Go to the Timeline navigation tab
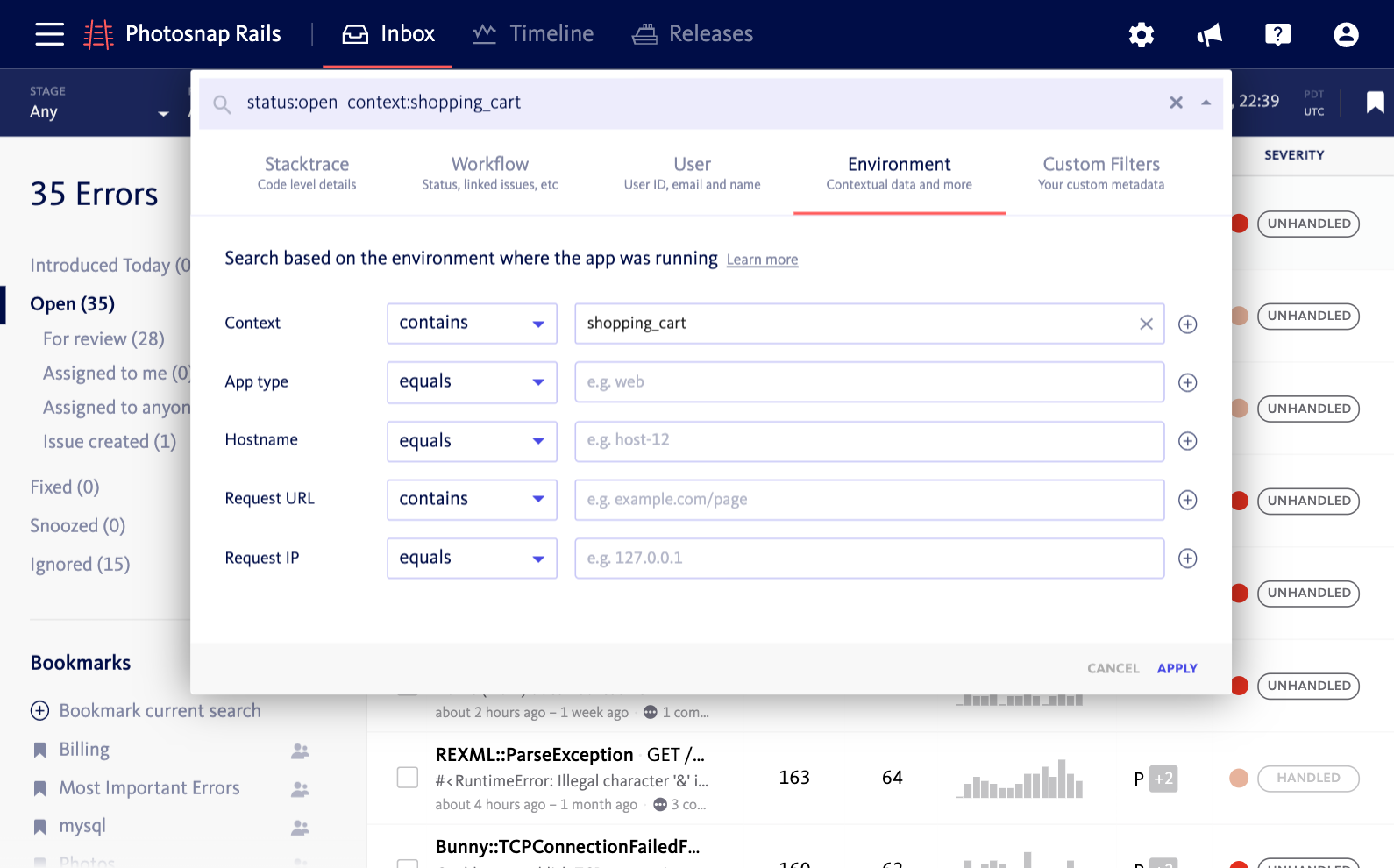Viewport: 1394px width, 868px height. point(533,34)
